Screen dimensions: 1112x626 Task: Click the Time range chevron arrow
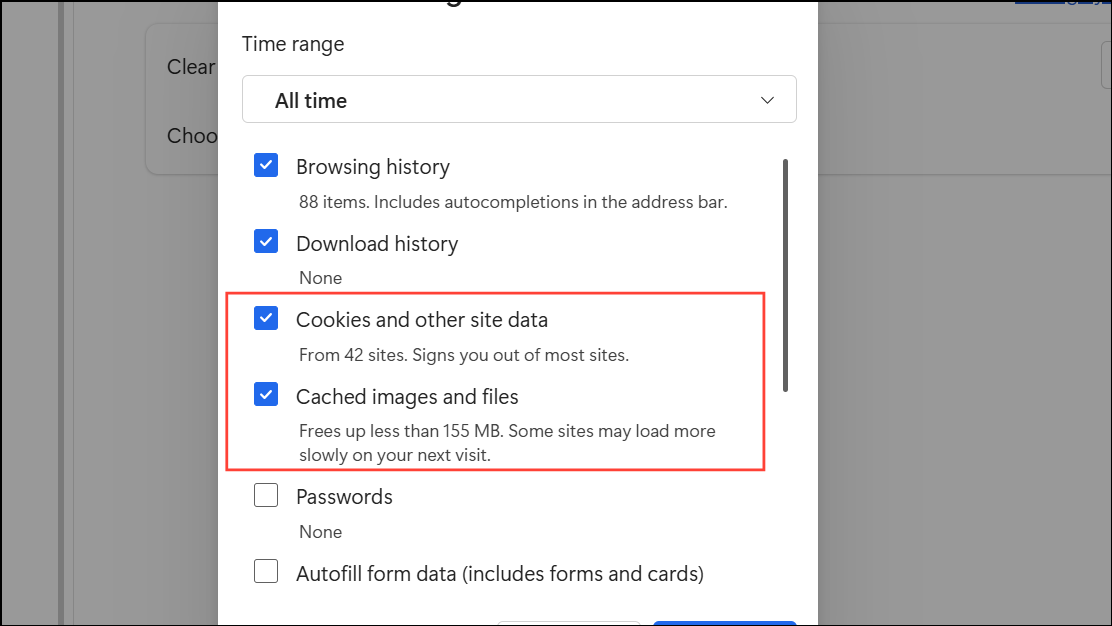point(767,100)
